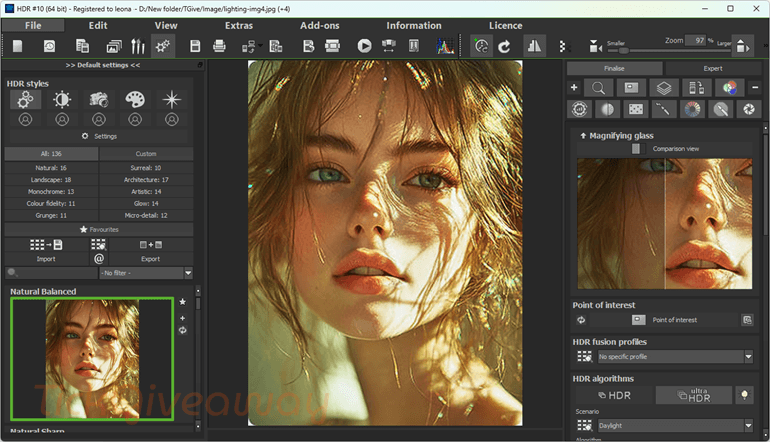Image resolution: width=770 pixels, height=442 pixels.
Task: Click the Zoom percentage field showing 97
Action: [696, 40]
